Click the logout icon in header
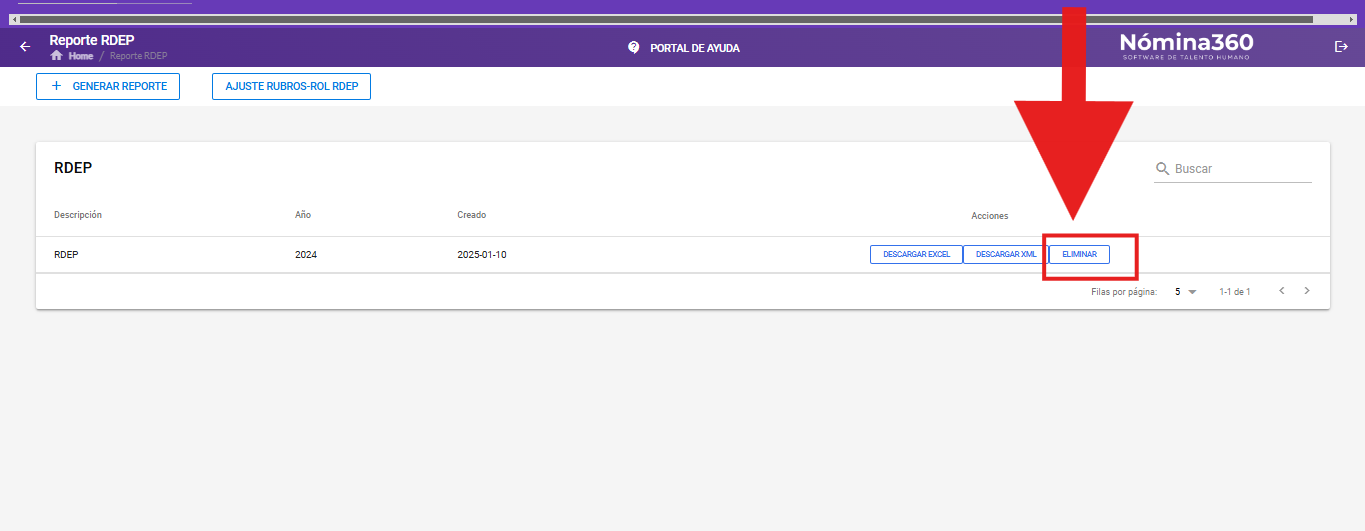The width and height of the screenshot is (1365, 531). [x=1341, y=47]
